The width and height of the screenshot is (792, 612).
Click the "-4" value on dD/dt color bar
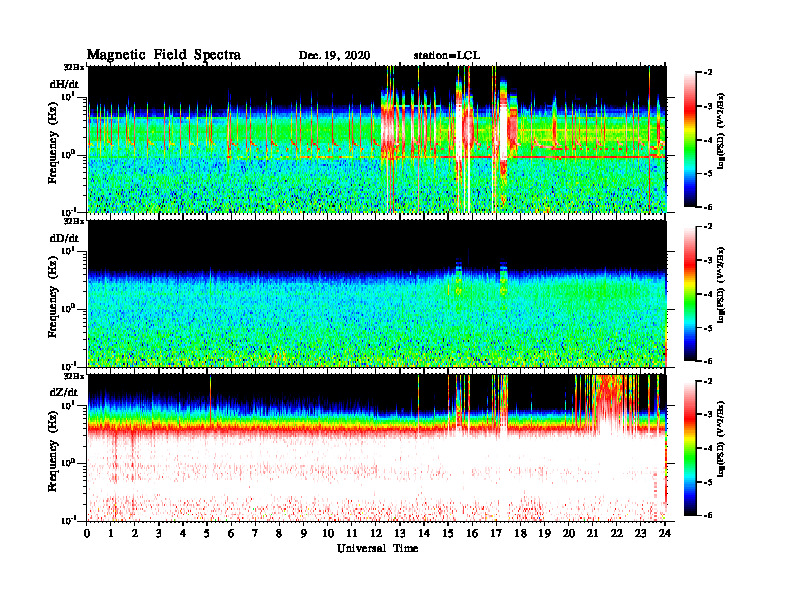(707, 294)
